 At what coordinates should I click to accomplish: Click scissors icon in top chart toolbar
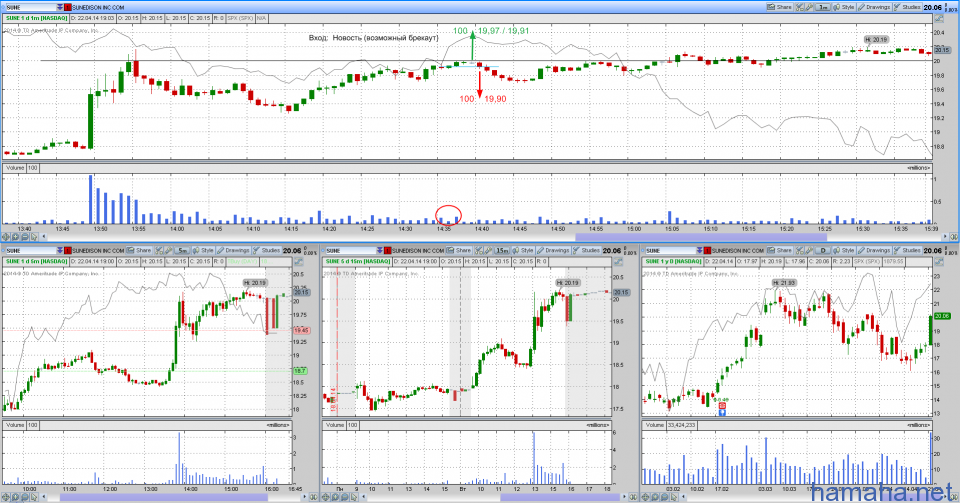(x=802, y=6)
